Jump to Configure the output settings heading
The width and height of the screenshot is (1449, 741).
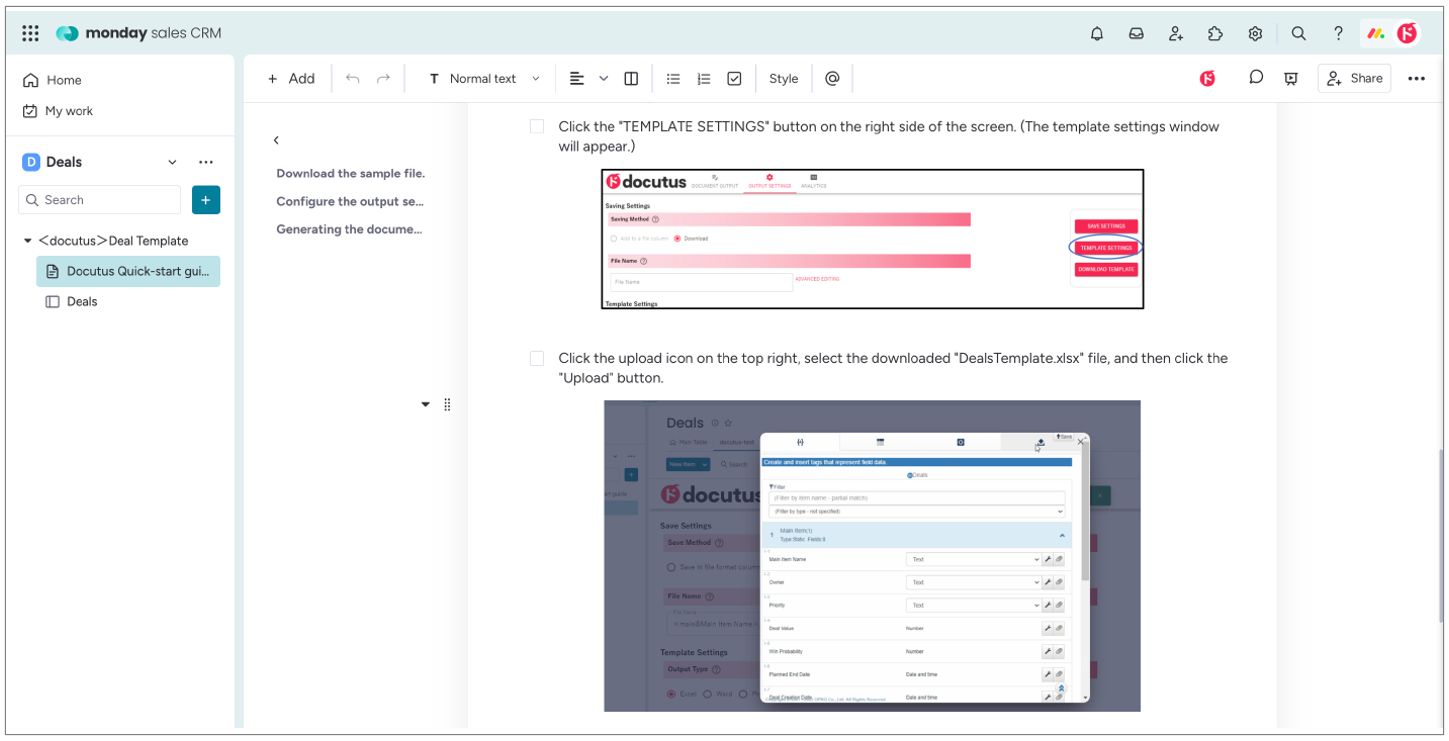pos(350,201)
